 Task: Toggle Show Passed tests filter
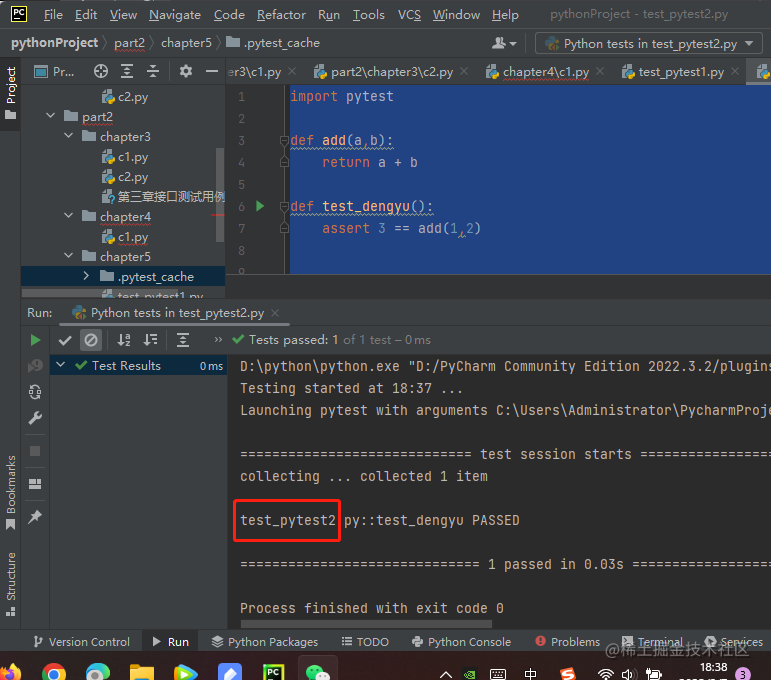coord(65,340)
